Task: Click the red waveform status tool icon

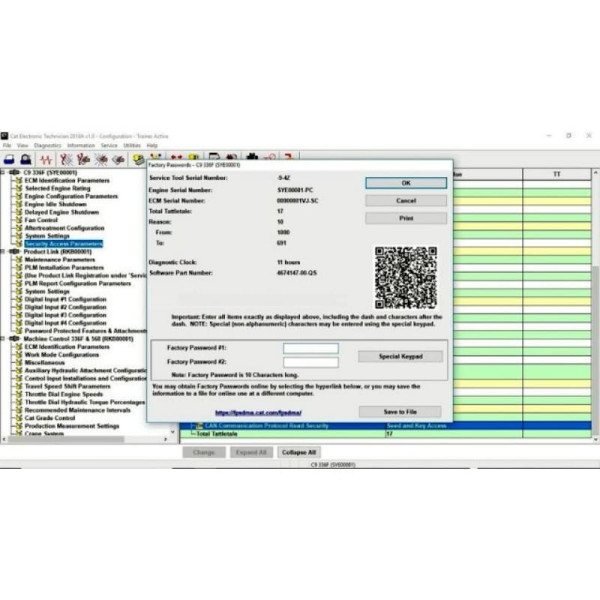Action: coord(45,159)
